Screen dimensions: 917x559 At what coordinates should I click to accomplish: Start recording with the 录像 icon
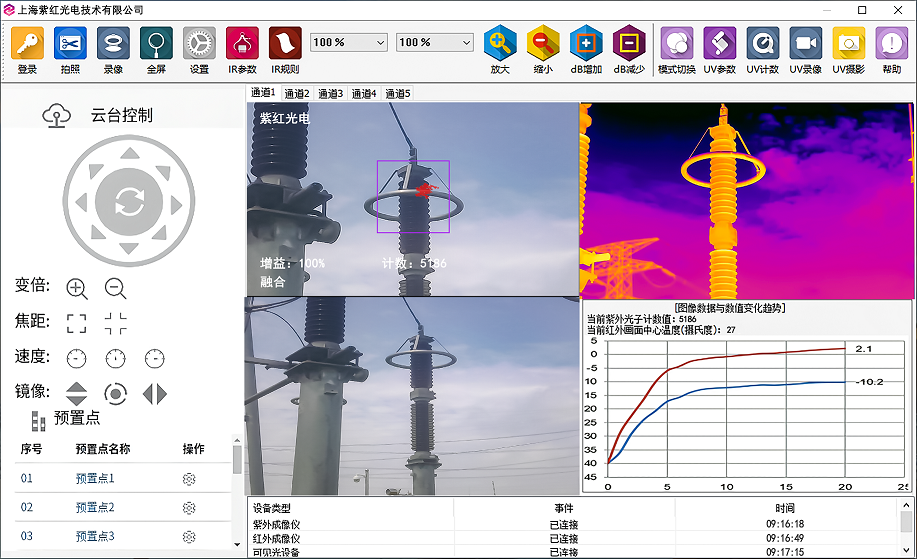pyautogui.click(x=113, y=44)
